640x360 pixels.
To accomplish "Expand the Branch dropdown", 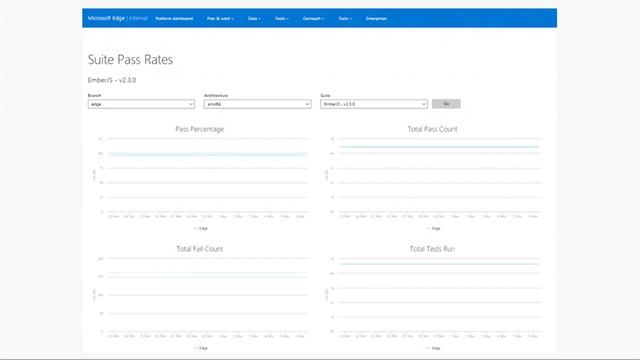I will coord(141,104).
